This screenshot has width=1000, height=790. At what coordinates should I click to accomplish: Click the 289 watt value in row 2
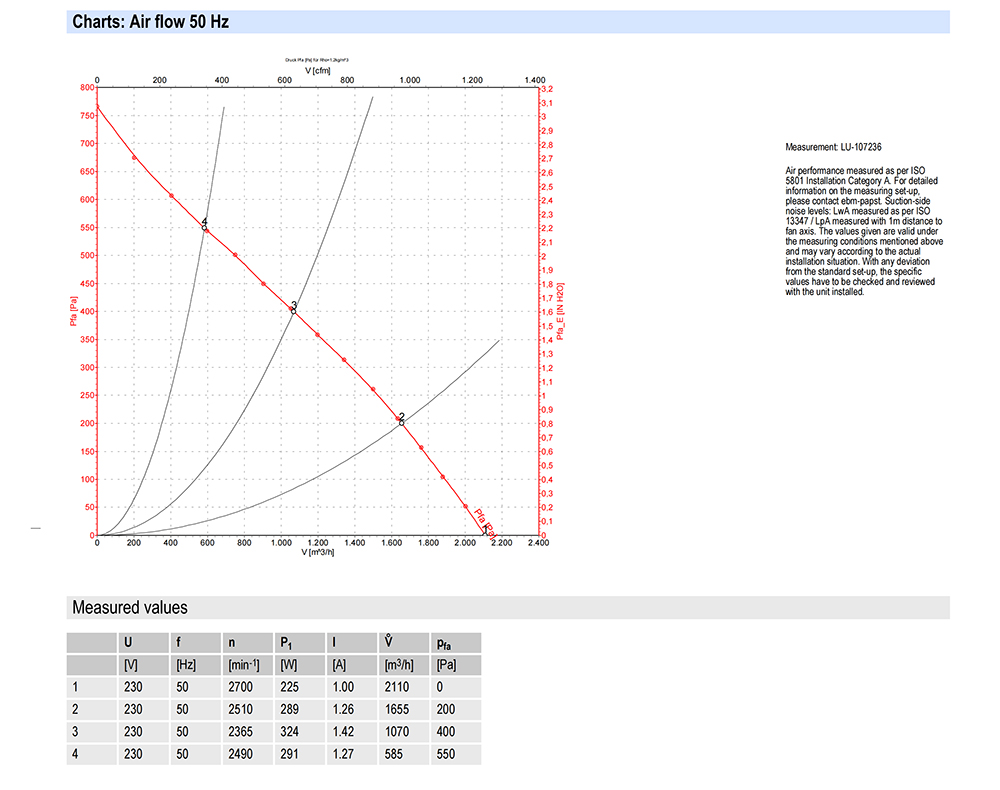(290, 709)
